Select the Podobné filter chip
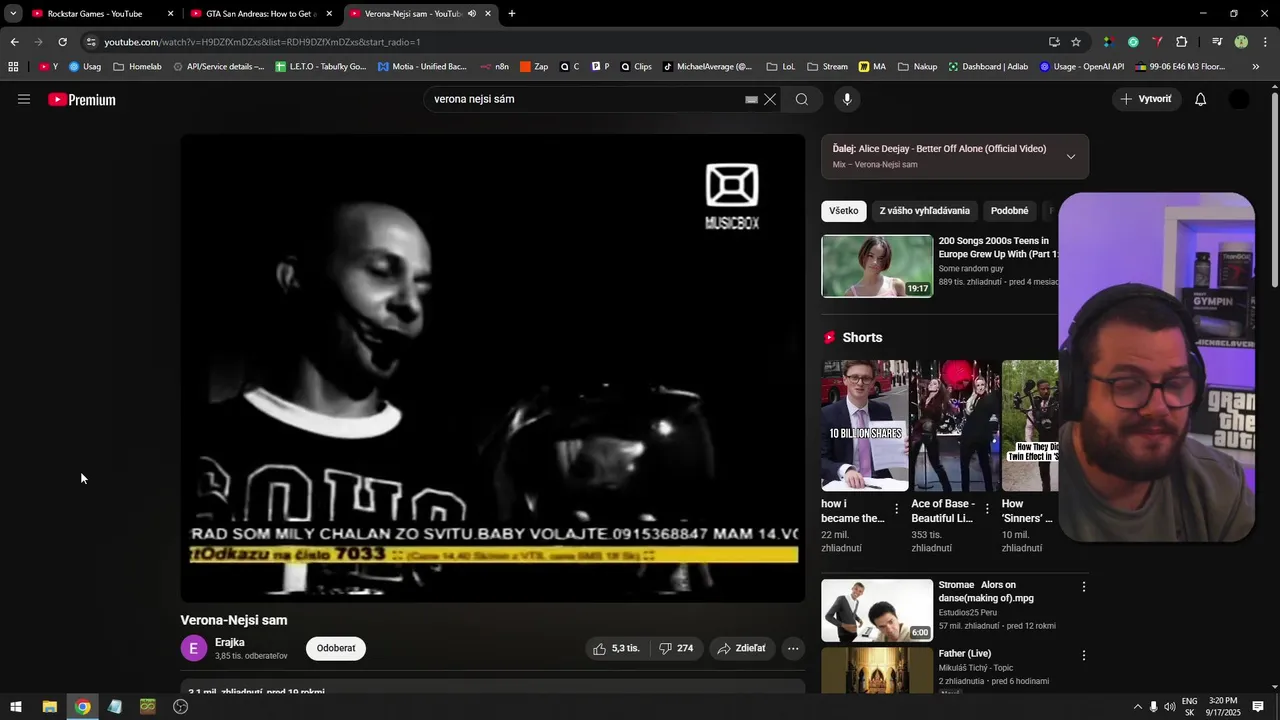The height and width of the screenshot is (720, 1280). click(1009, 211)
